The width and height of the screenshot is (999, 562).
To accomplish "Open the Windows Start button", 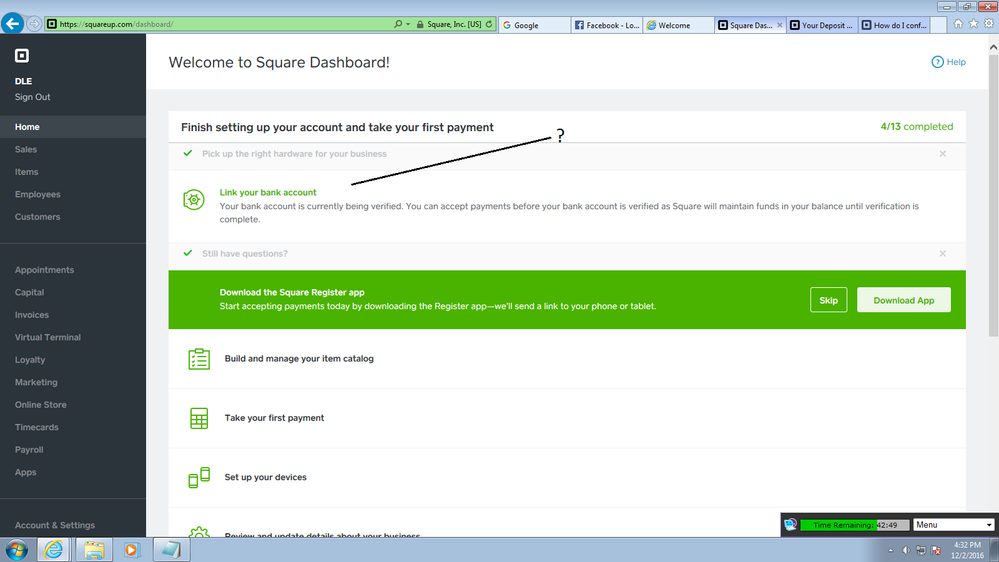I will (x=17, y=549).
